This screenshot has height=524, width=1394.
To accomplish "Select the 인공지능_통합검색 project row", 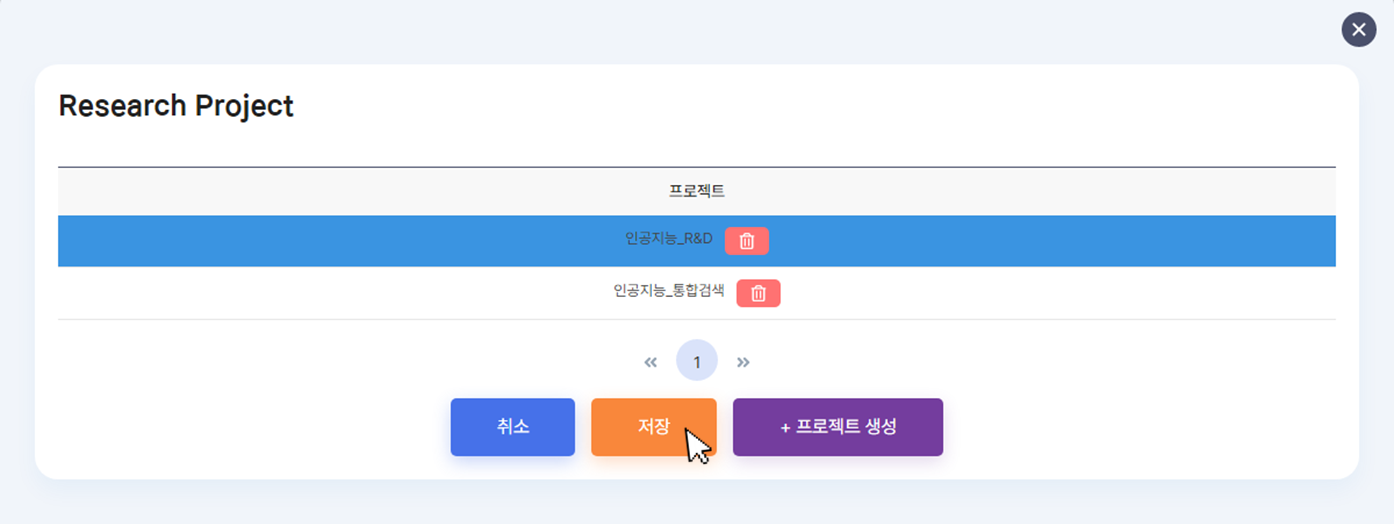I will pos(697,293).
